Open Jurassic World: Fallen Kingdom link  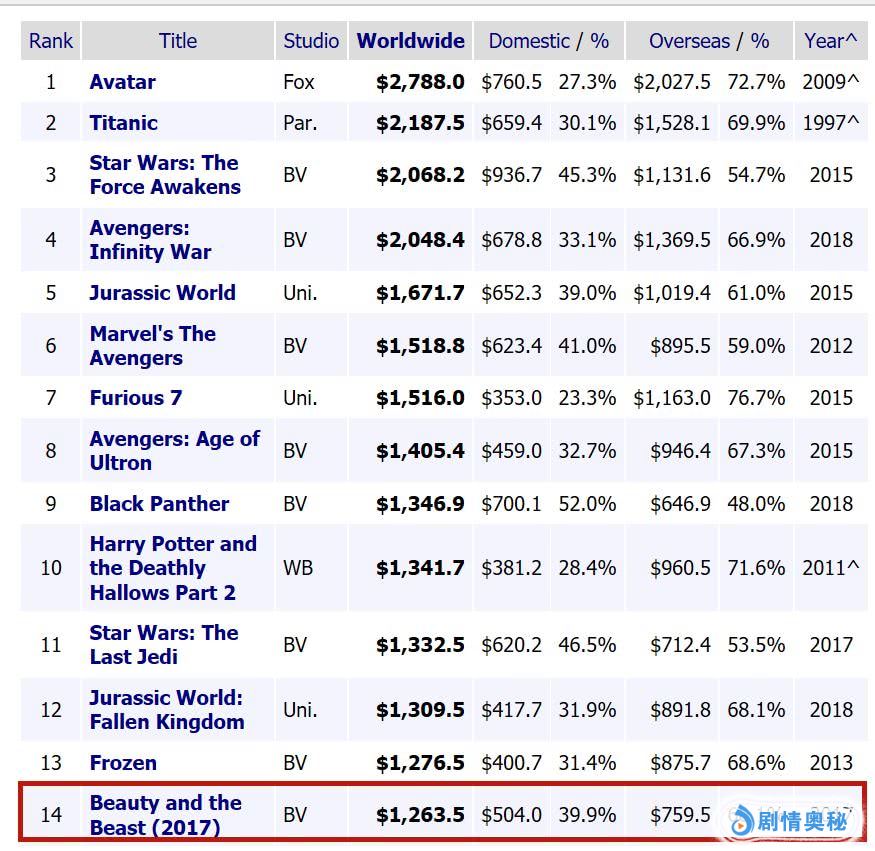coord(166,710)
